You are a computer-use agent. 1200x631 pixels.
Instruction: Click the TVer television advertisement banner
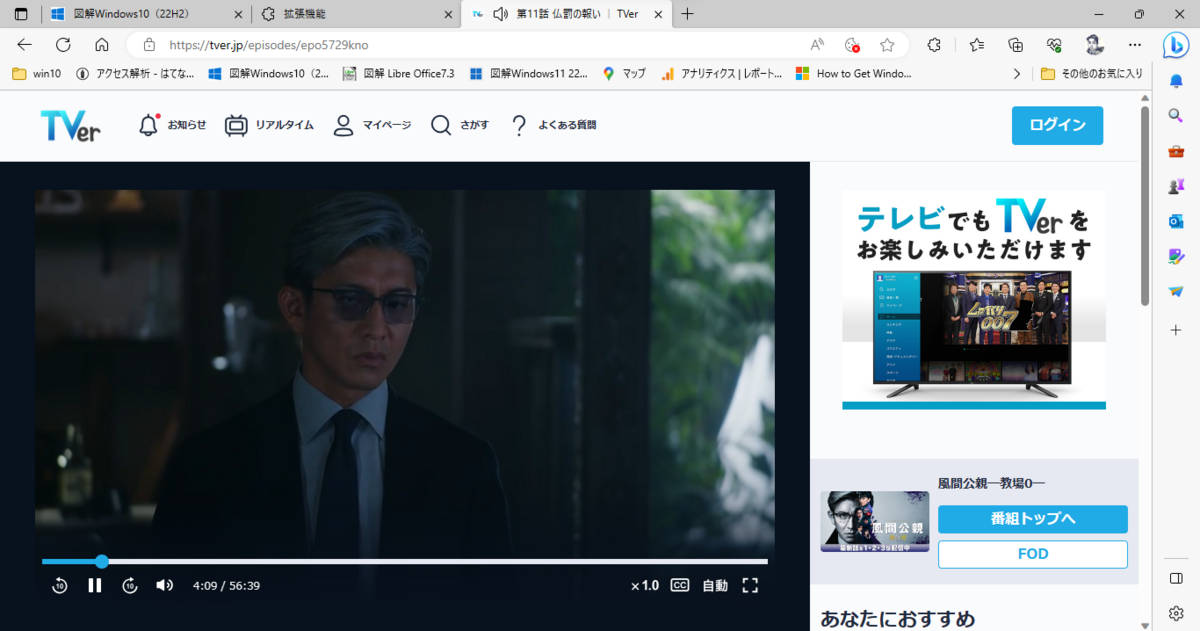(973, 300)
